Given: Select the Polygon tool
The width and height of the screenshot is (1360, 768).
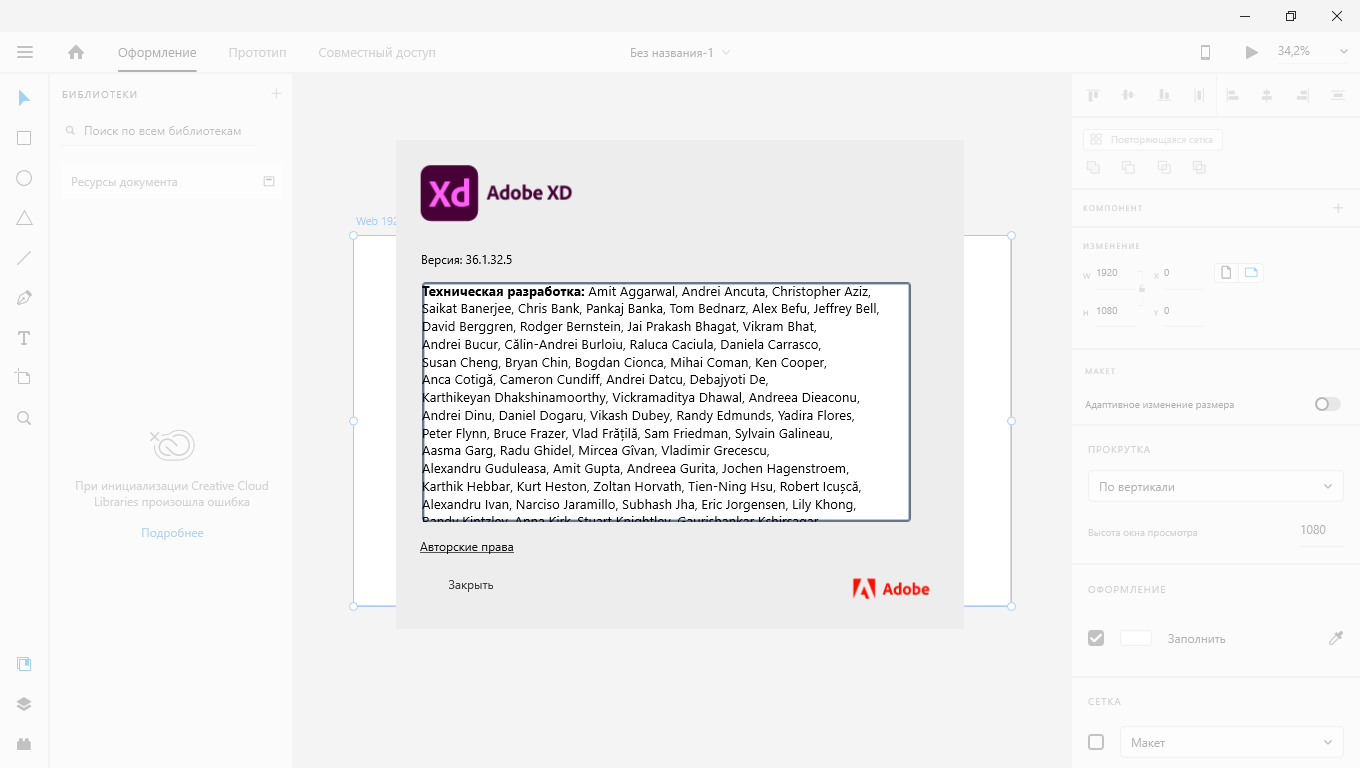Looking at the screenshot, I should tap(24, 218).
